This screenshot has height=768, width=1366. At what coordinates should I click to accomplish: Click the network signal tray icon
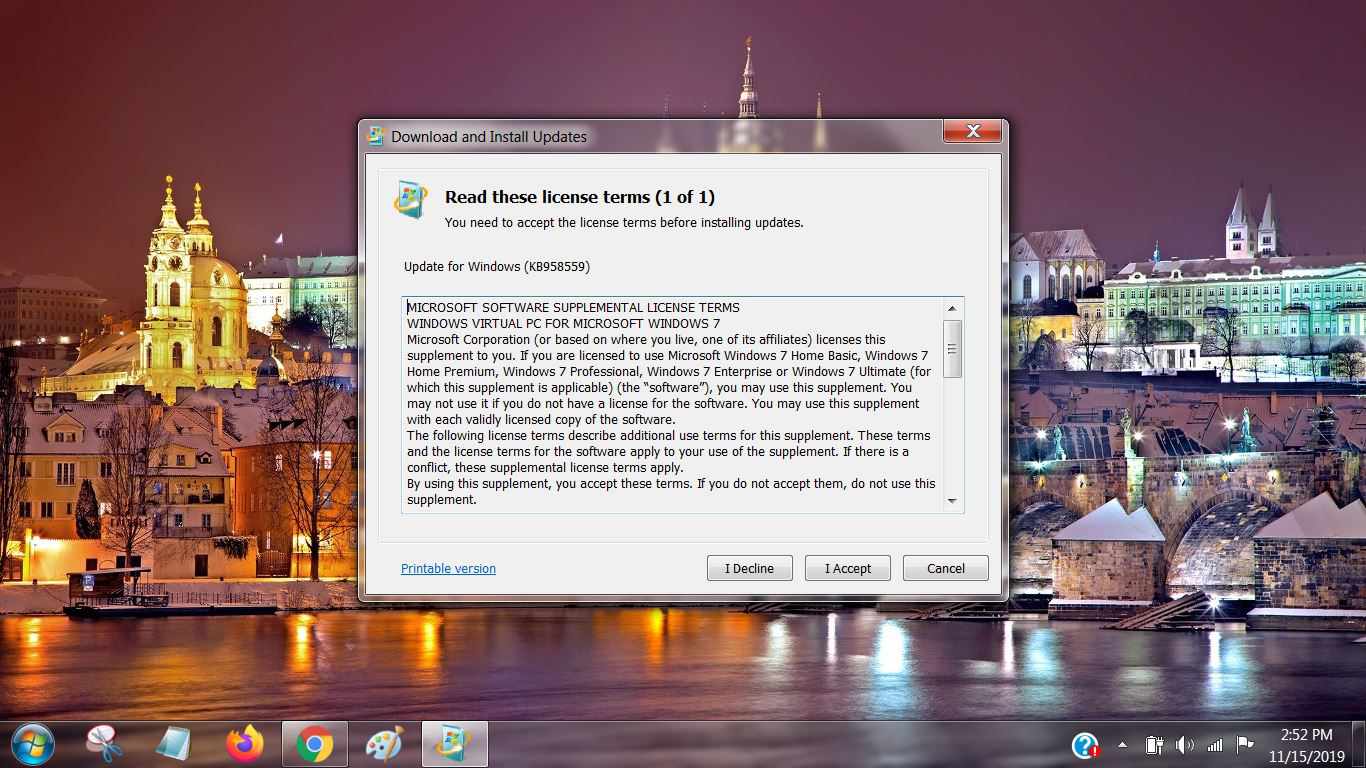[x=1215, y=745]
